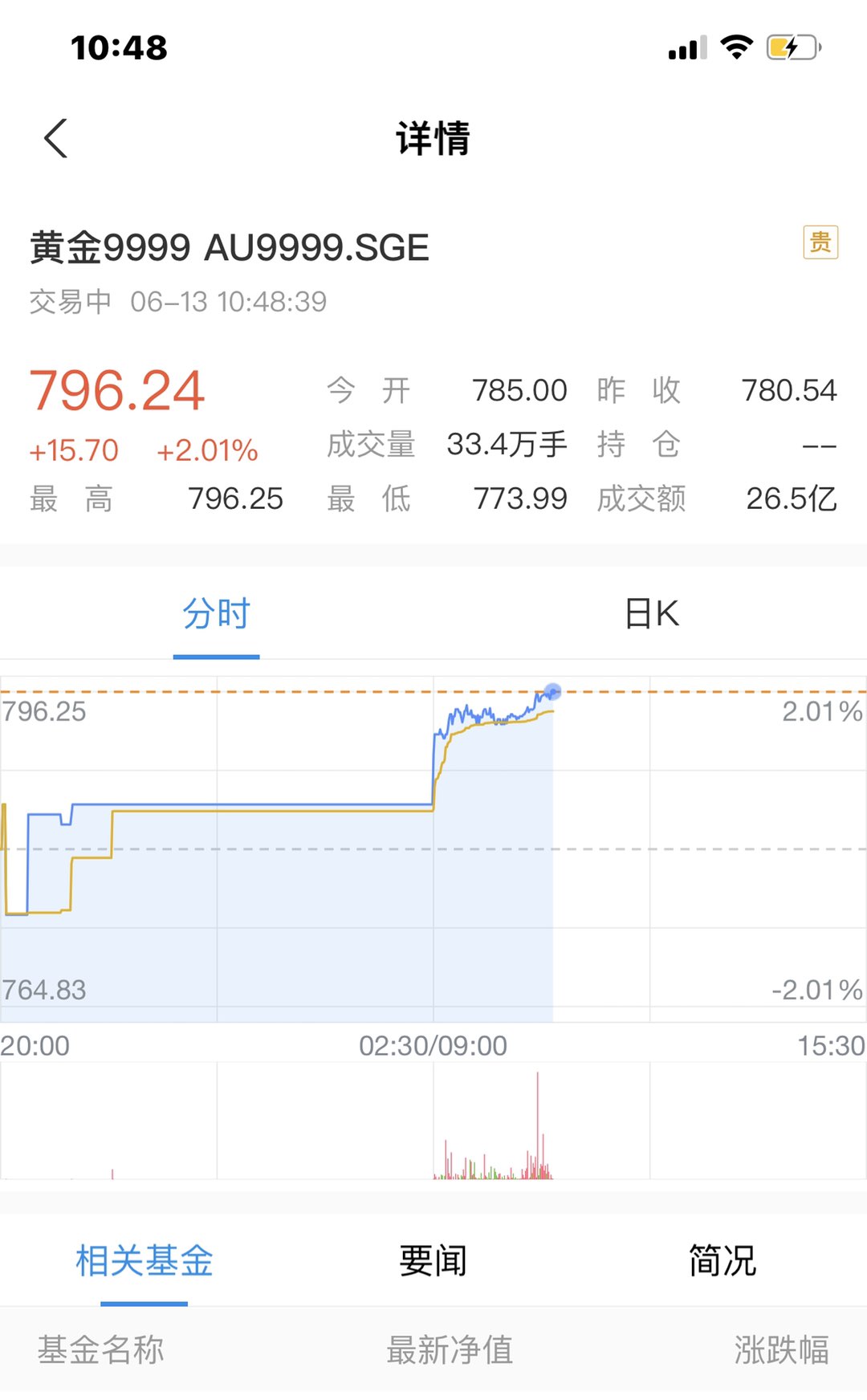Tap the tall red volume spike bar
The image size is (867, 1400).
click(538, 1124)
